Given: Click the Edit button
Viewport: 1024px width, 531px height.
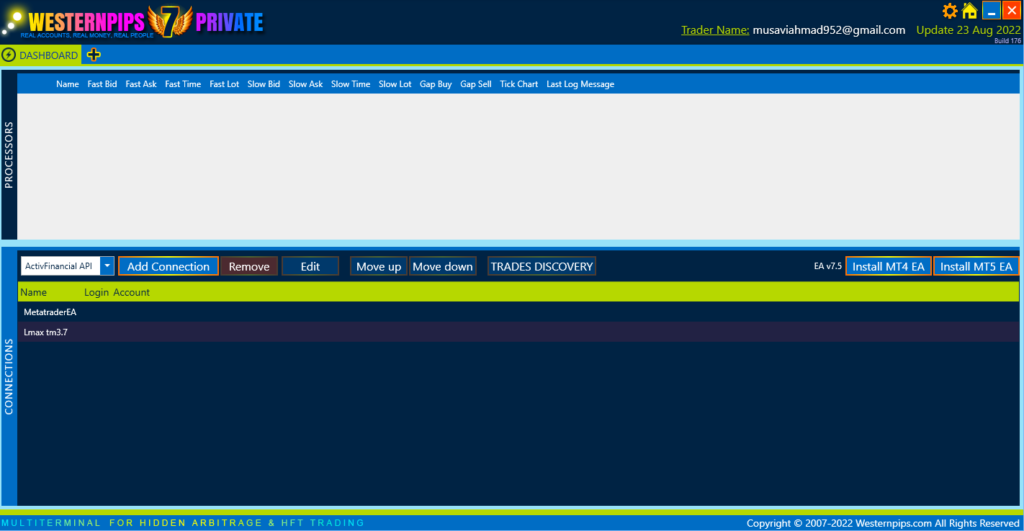Looking at the screenshot, I should pyautogui.click(x=310, y=266).
